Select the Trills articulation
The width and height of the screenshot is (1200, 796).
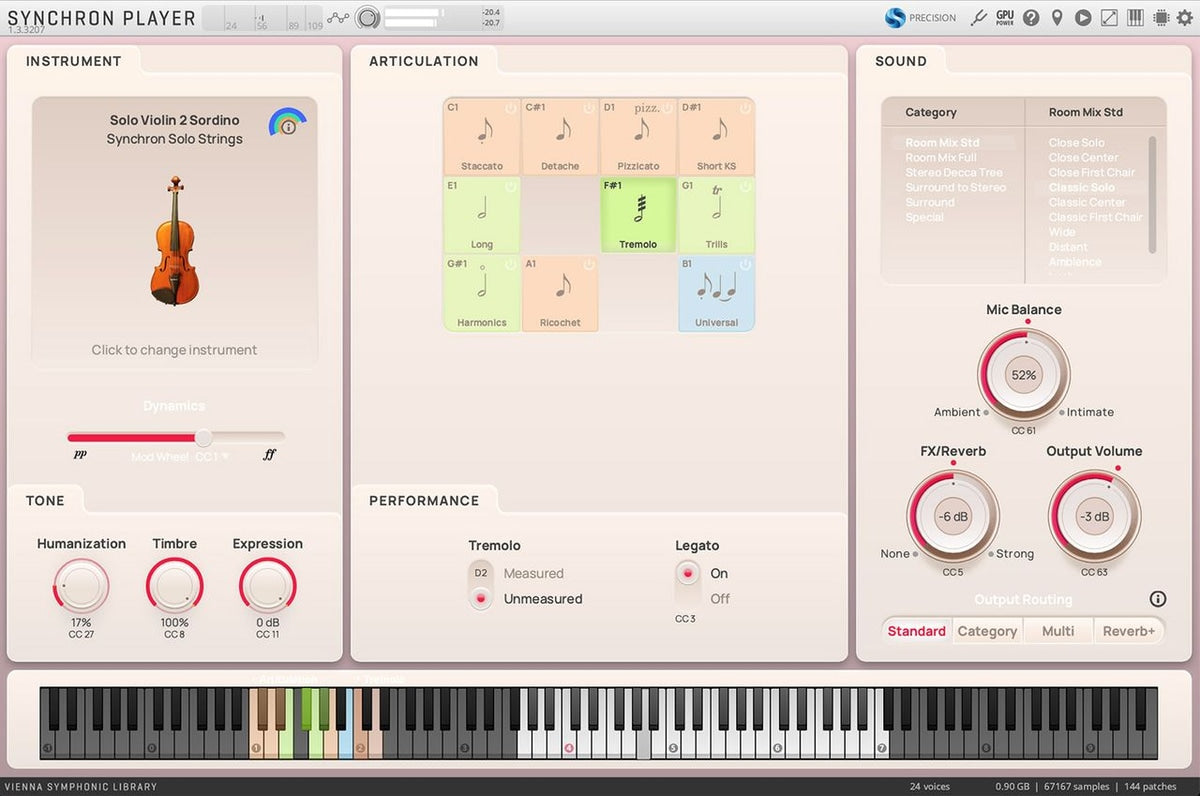(x=716, y=215)
